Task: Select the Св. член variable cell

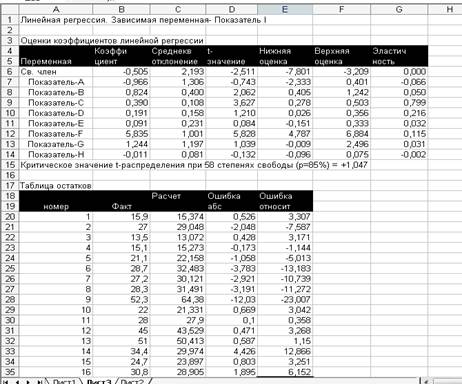Action: [56, 72]
